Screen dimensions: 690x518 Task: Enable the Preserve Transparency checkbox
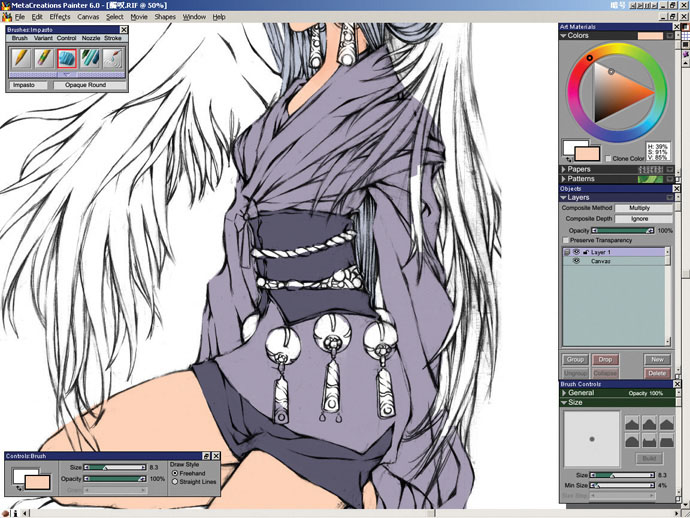565,241
